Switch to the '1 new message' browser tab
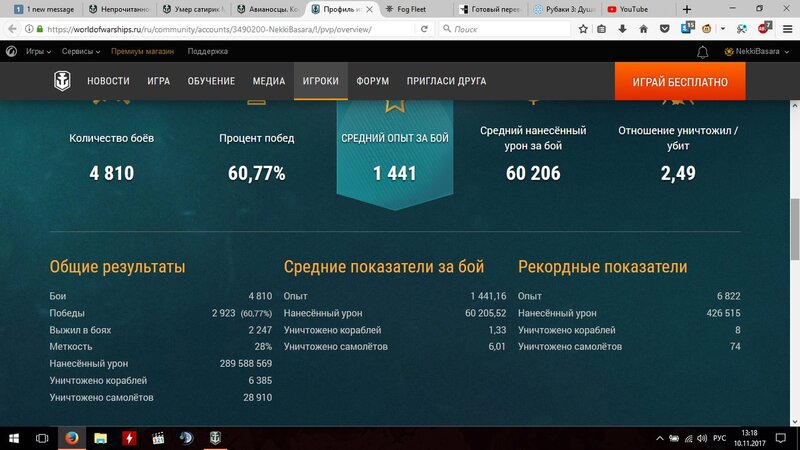The image size is (800, 450). pos(44,9)
